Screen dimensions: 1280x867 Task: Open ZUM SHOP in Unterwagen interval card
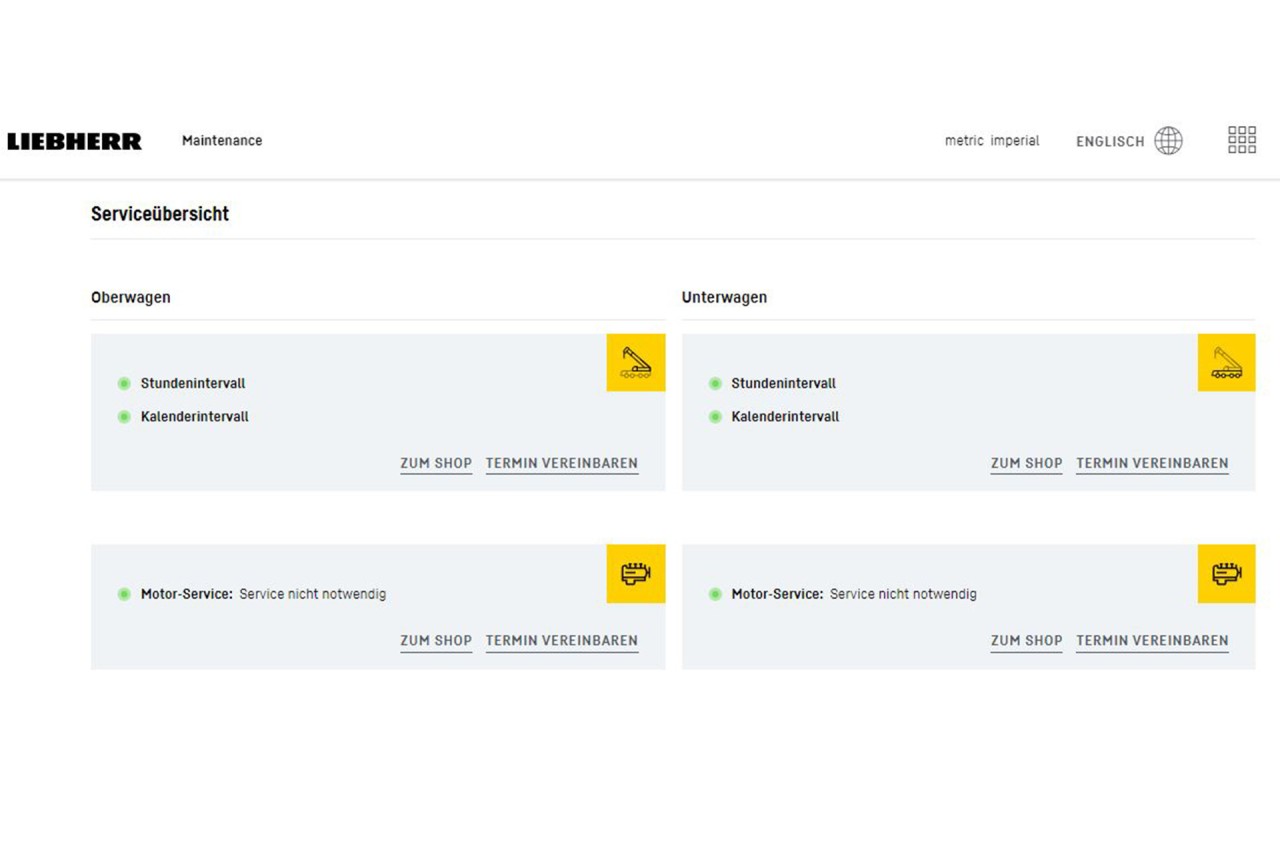click(x=1027, y=464)
